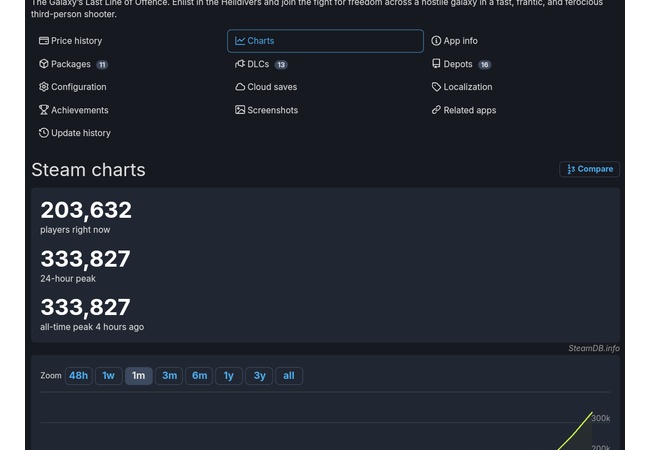650x450 pixels.
Task: Open the App info page
Action: [x=454, y=41]
